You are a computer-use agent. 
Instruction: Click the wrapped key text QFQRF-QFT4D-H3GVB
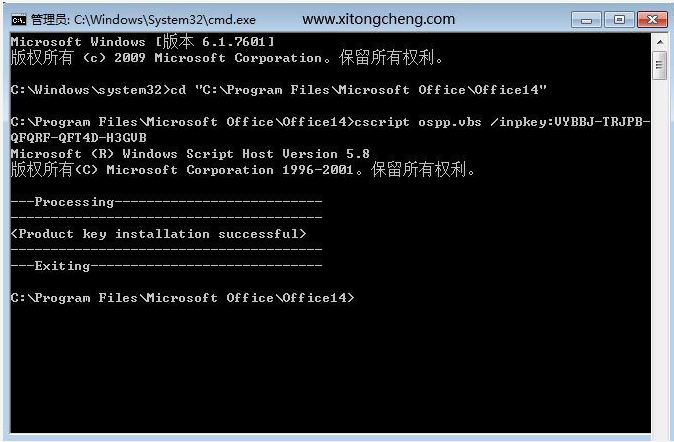click(x=78, y=138)
